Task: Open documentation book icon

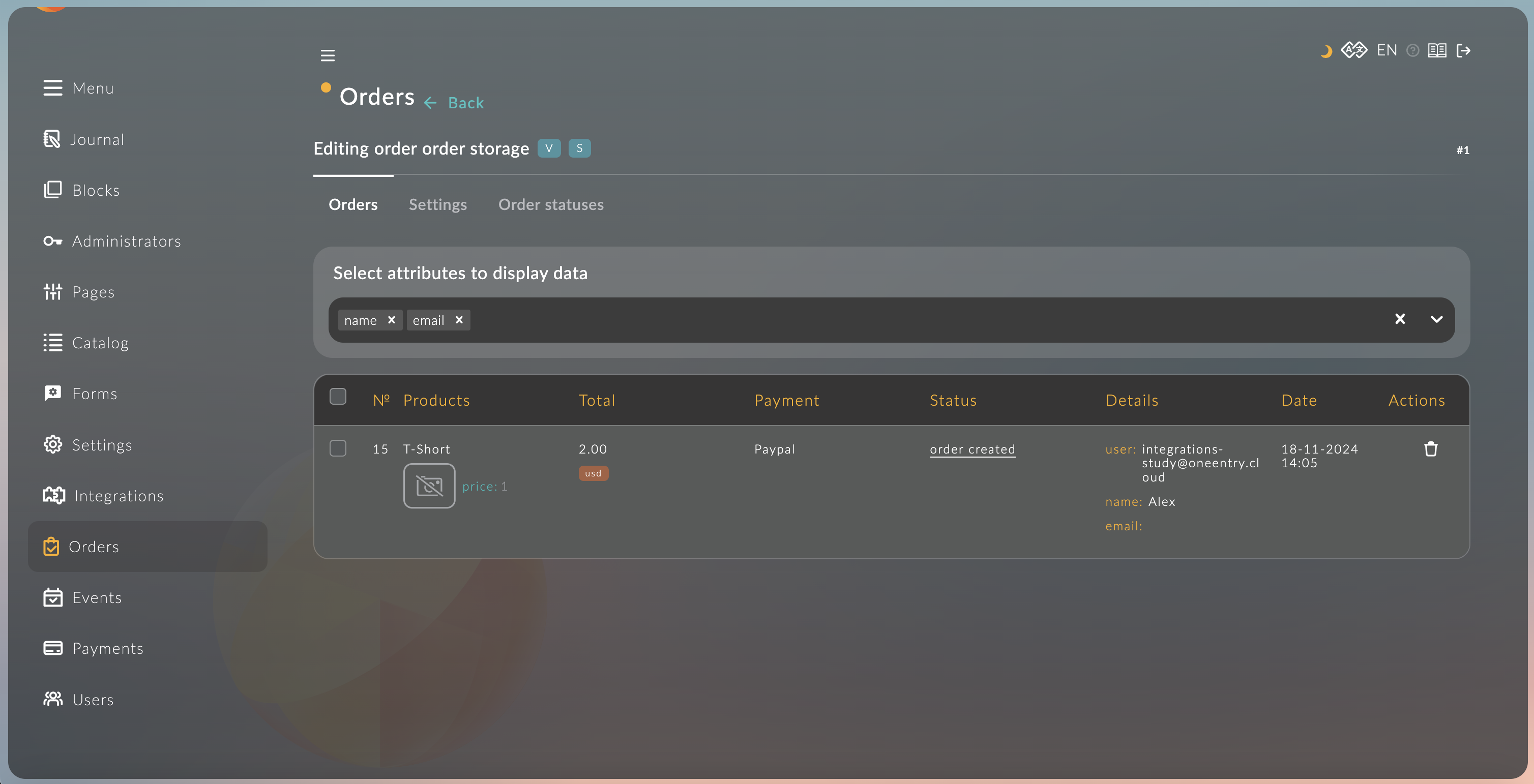Action: [1437, 51]
